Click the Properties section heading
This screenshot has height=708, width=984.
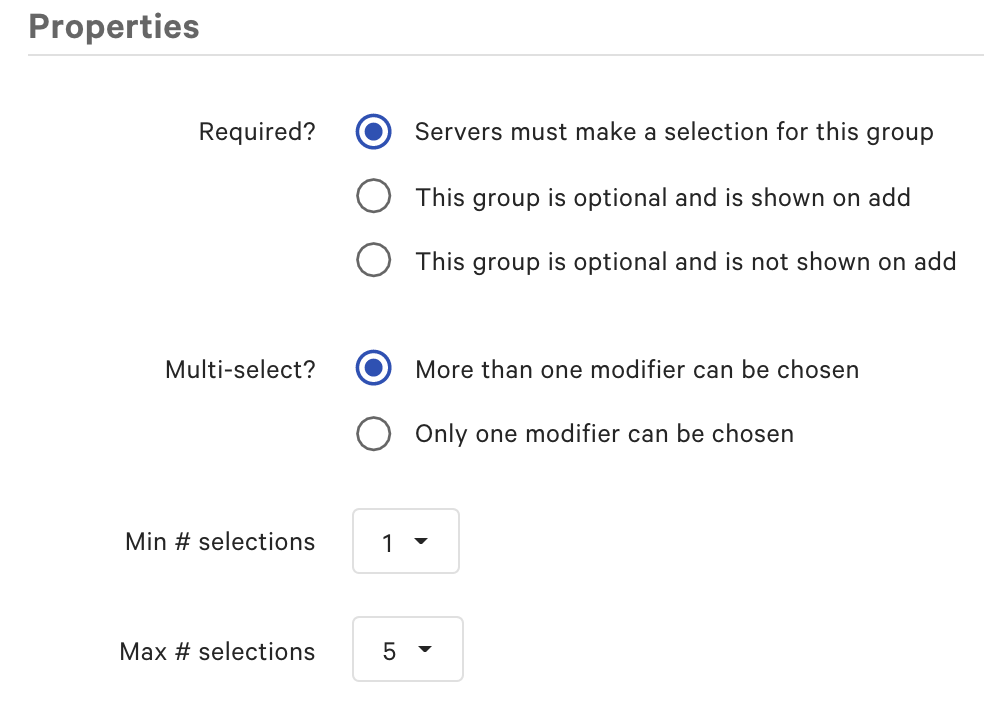pyautogui.click(x=113, y=27)
